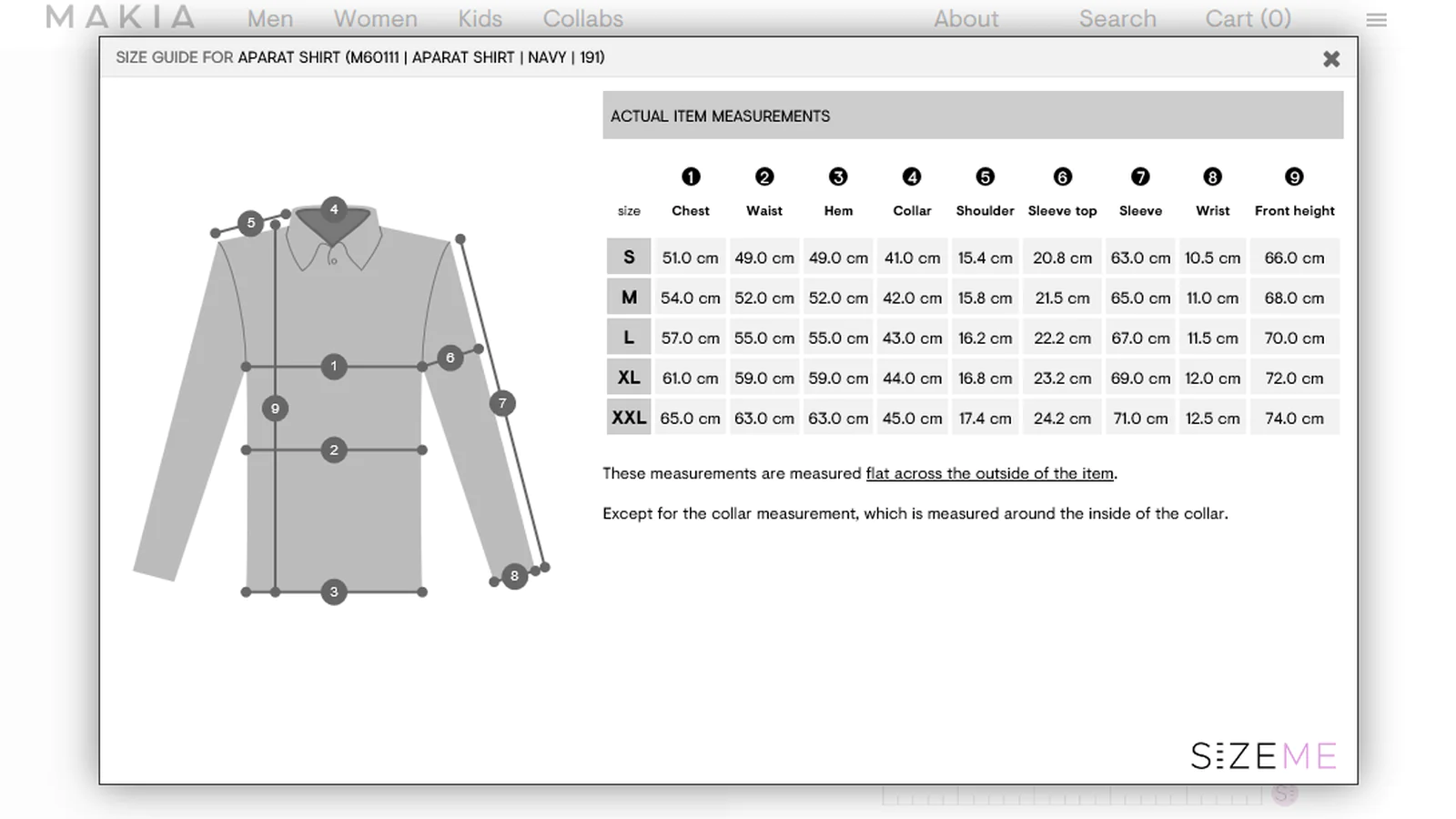Viewport: 1456px width, 819px height.
Task: Click number 9 icon above Front height column
Action: pyautogui.click(x=1294, y=177)
